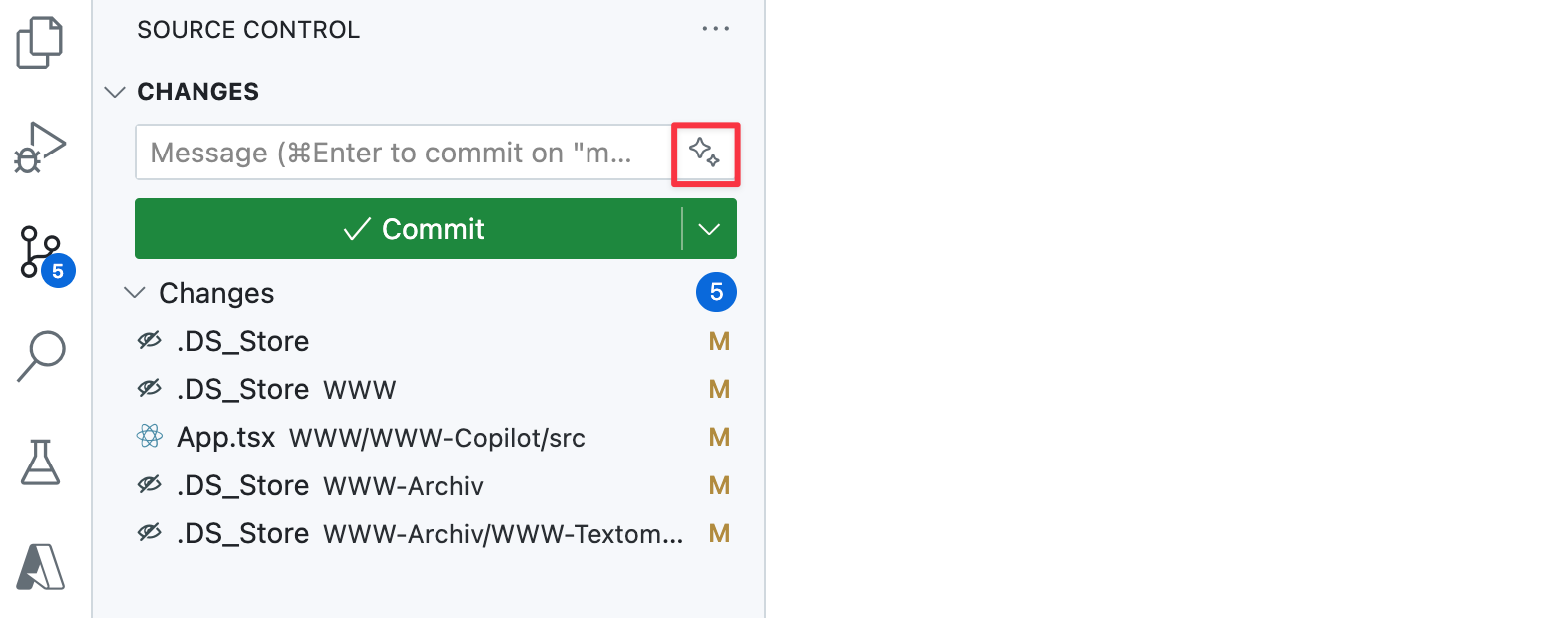Image resolution: width=1568 pixels, height=618 pixels.
Task: Open Source Control more actions menu
Action: pyautogui.click(x=716, y=29)
